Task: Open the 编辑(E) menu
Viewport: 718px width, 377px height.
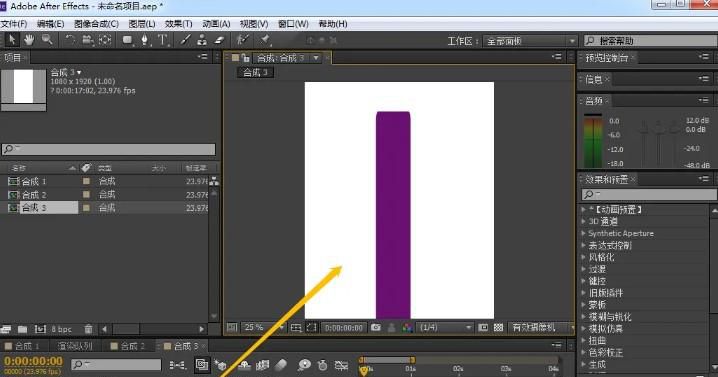Action: (x=50, y=24)
